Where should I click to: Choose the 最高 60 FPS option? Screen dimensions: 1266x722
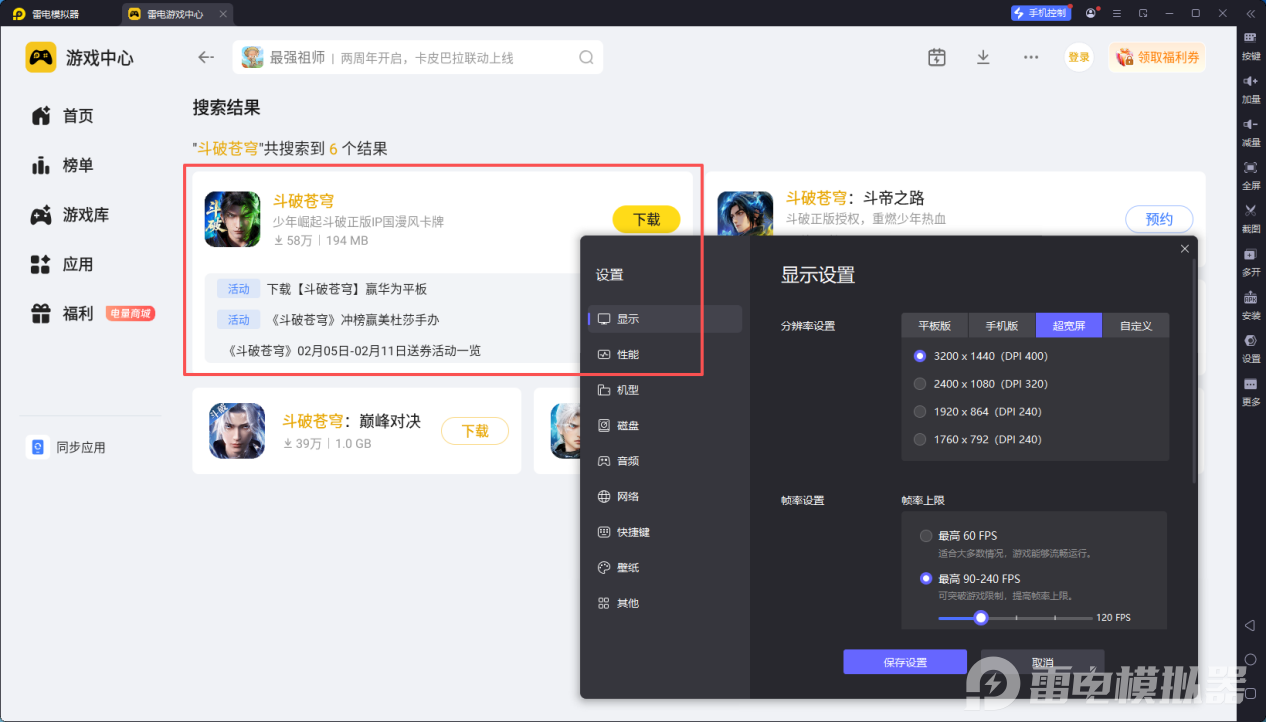click(926, 536)
